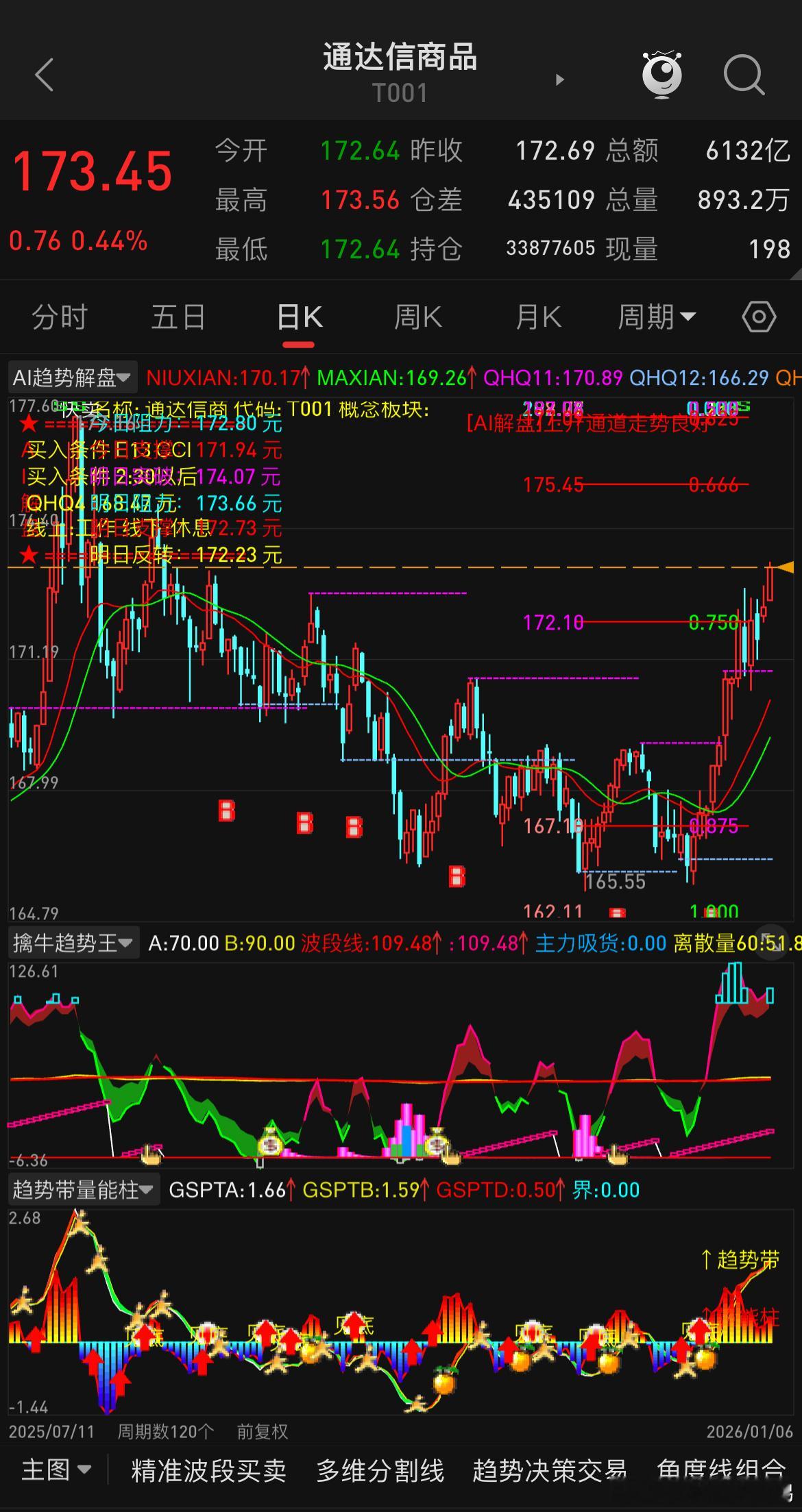802x1512 pixels.
Task: Tap the robot assistant mascot icon
Action: pos(661,74)
